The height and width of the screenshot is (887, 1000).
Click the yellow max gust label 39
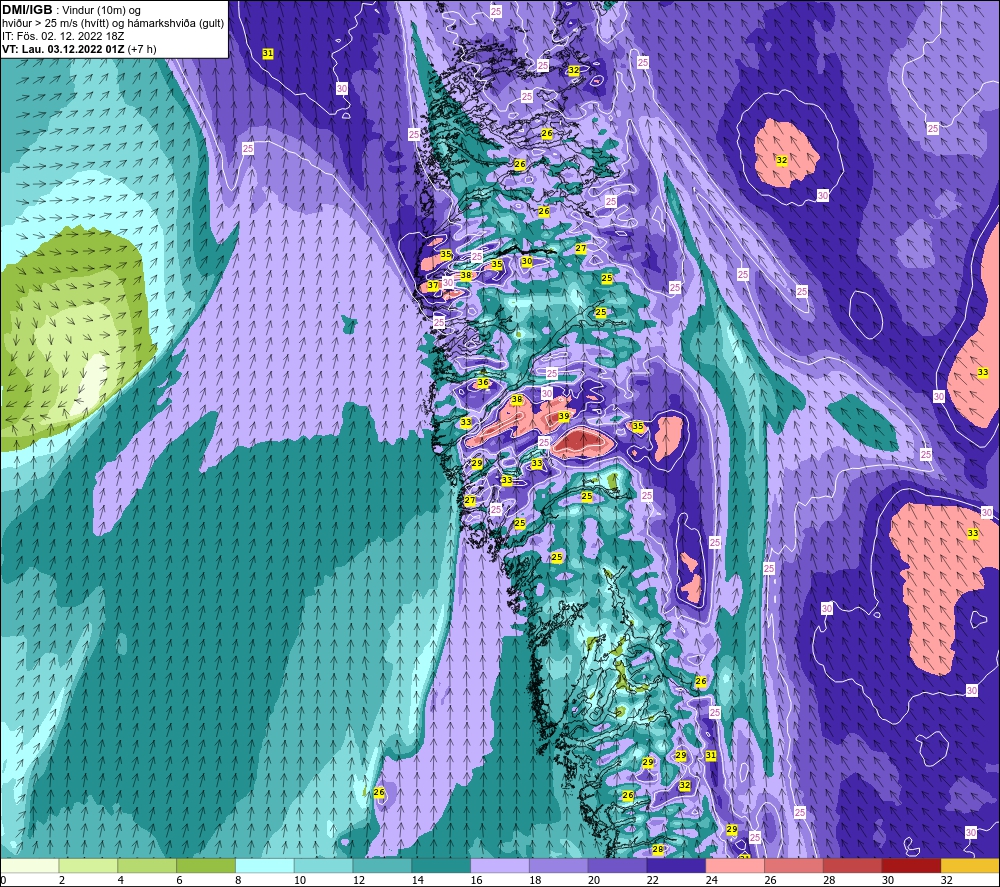pyautogui.click(x=564, y=416)
